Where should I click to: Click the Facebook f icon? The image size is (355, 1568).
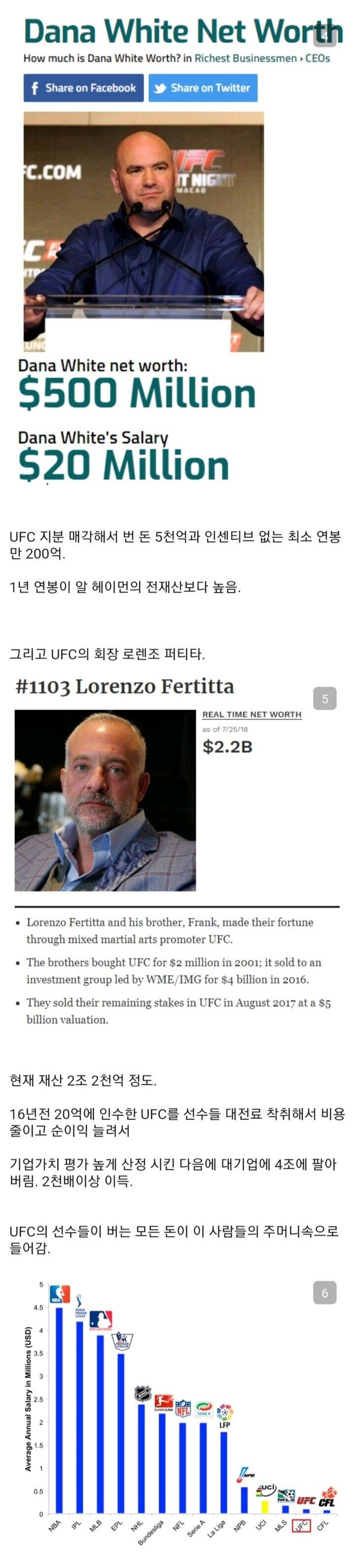point(35,88)
